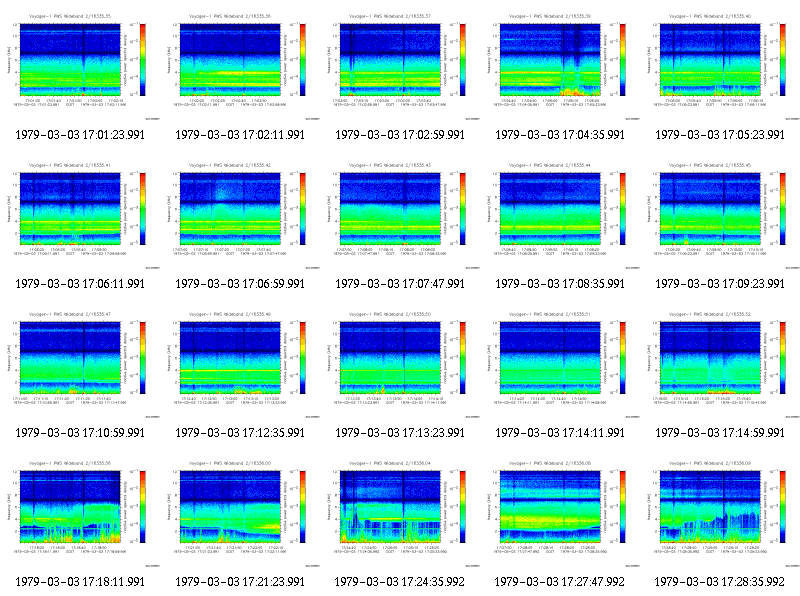Click the color scale bar of 17:27:47.992 plot

click(623, 507)
